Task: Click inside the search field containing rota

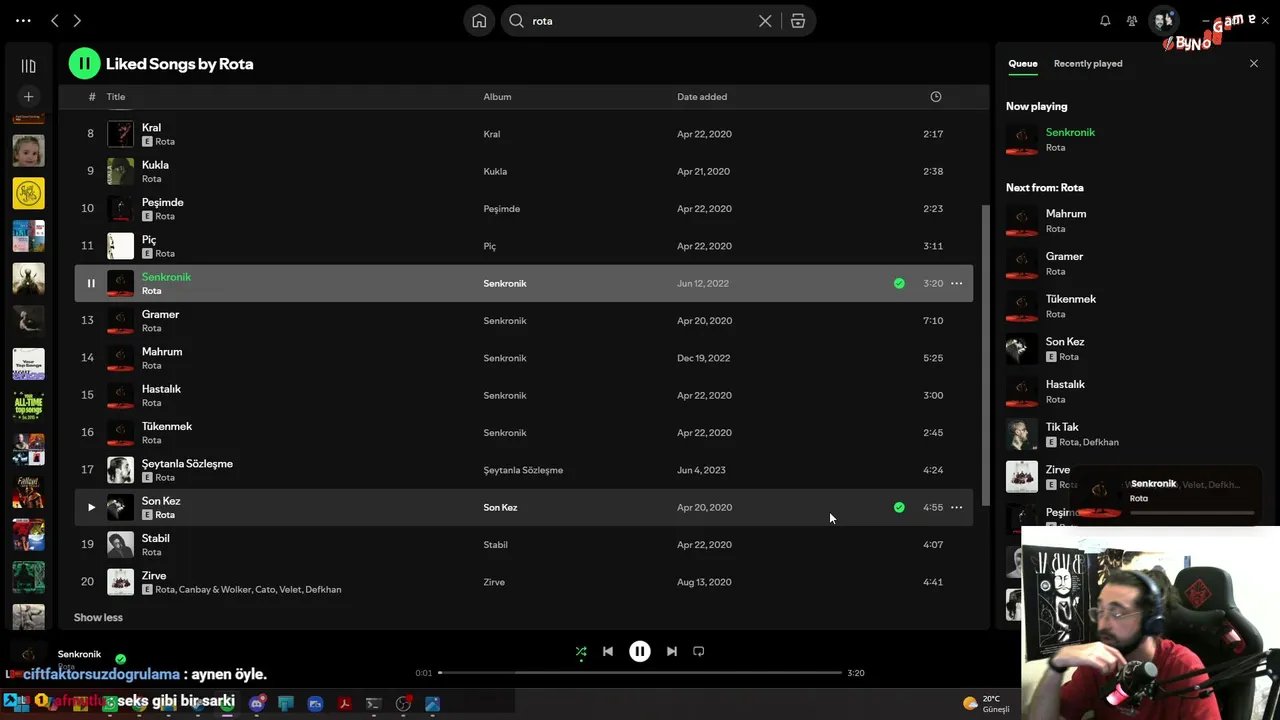Action: click(x=640, y=21)
